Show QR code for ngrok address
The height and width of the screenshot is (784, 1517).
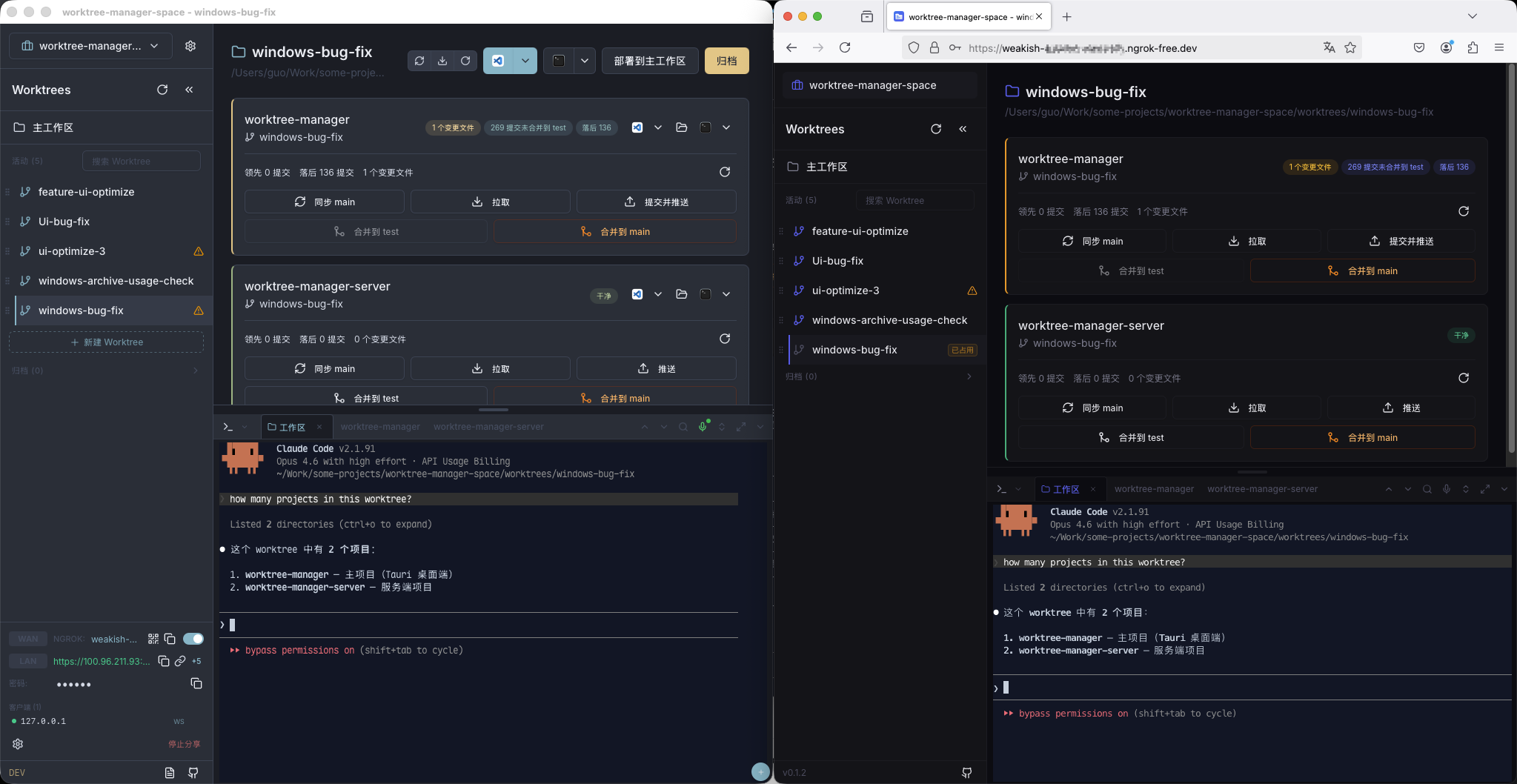153,639
